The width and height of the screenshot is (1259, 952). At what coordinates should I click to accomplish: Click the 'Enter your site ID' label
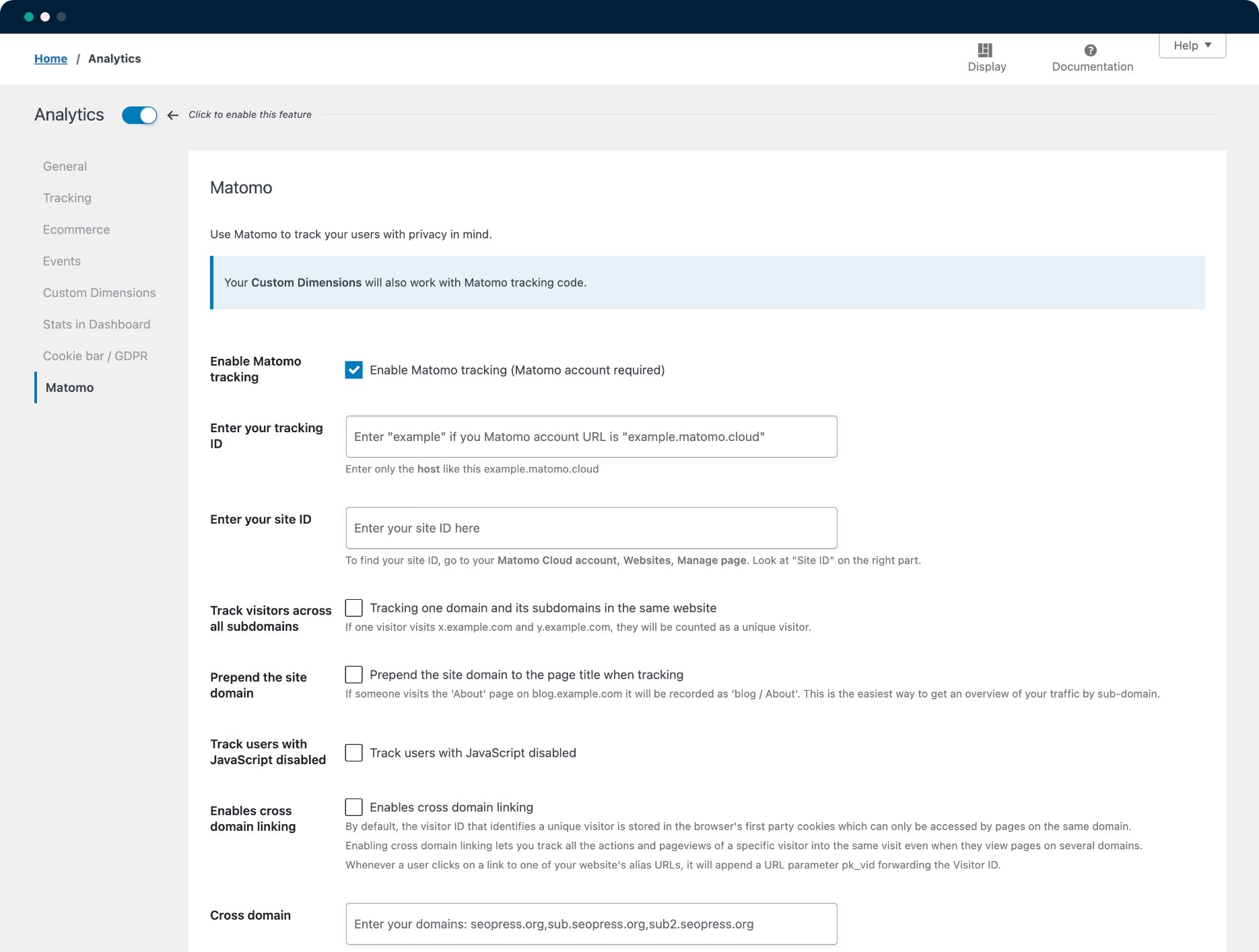(261, 520)
